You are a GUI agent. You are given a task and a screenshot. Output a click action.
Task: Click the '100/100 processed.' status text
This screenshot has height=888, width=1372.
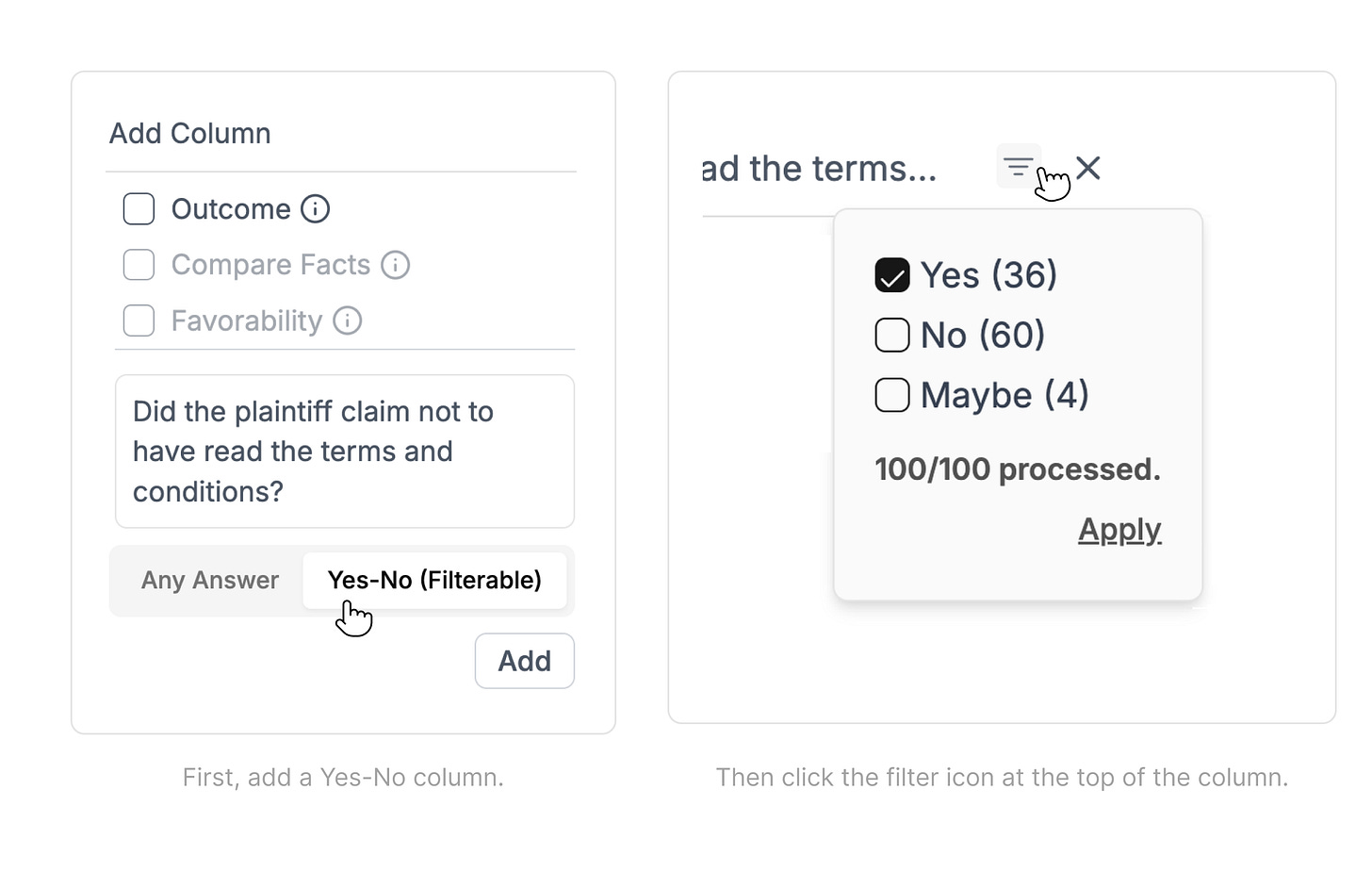(1018, 469)
